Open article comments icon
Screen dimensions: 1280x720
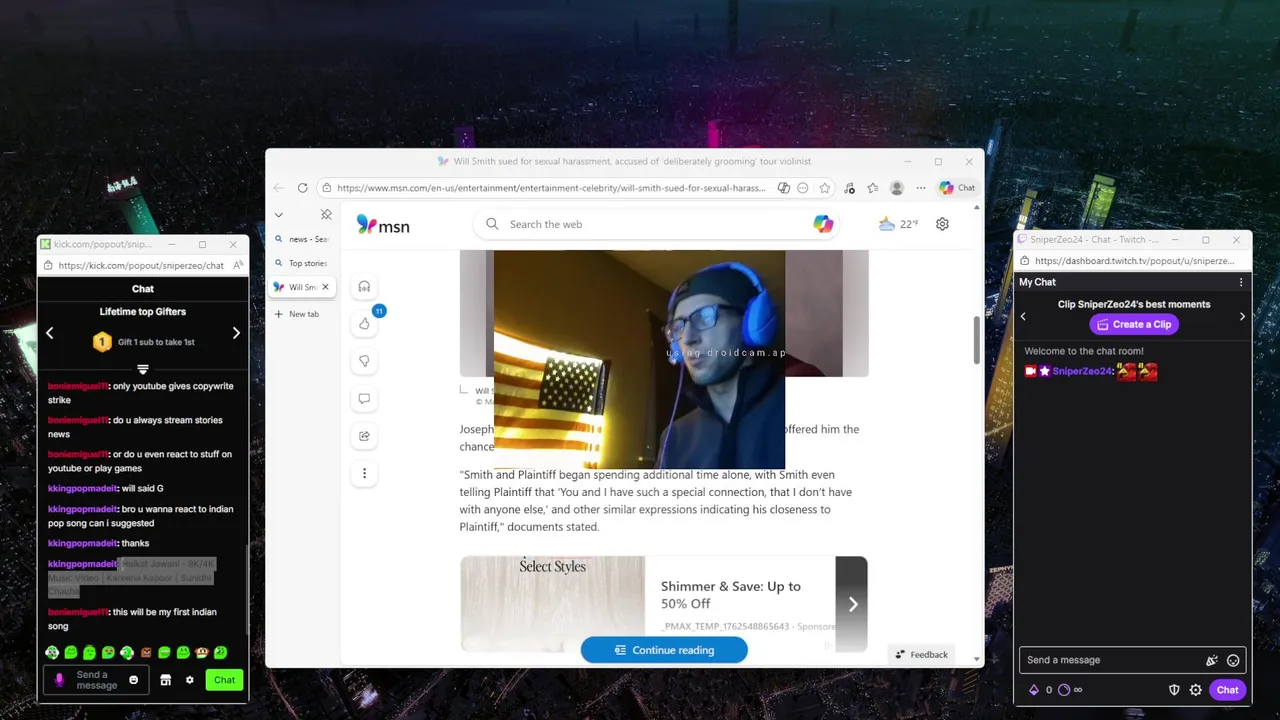pyautogui.click(x=364, y=399)
